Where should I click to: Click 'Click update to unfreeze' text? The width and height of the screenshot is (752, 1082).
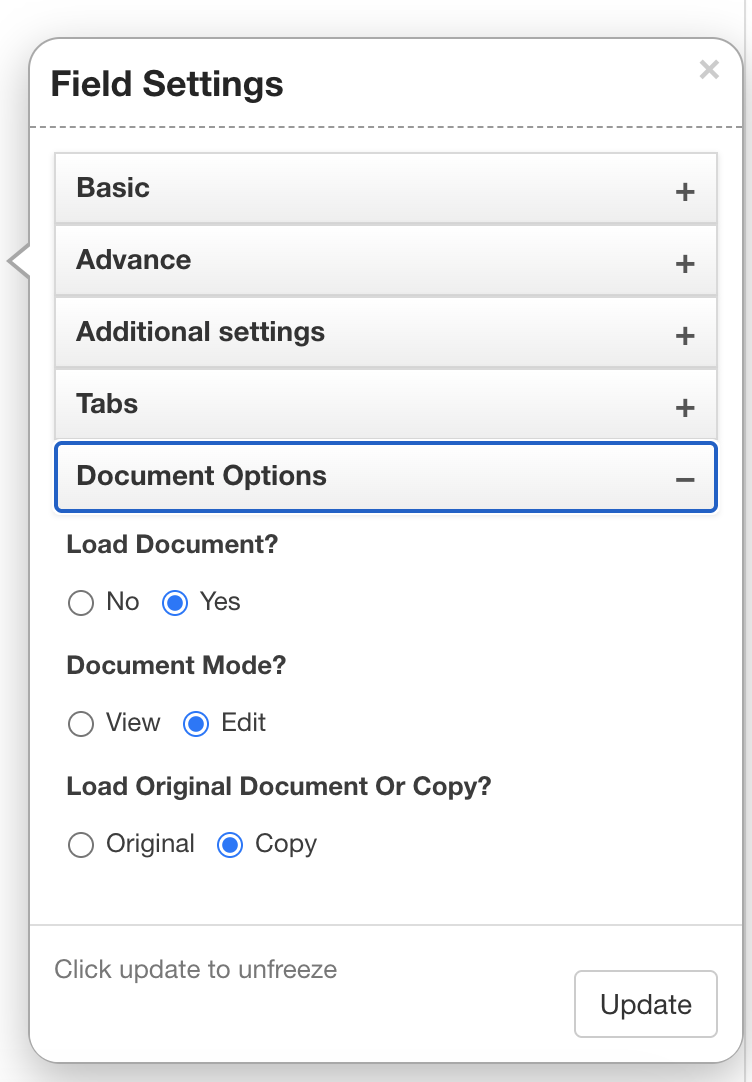pos(196,970)
